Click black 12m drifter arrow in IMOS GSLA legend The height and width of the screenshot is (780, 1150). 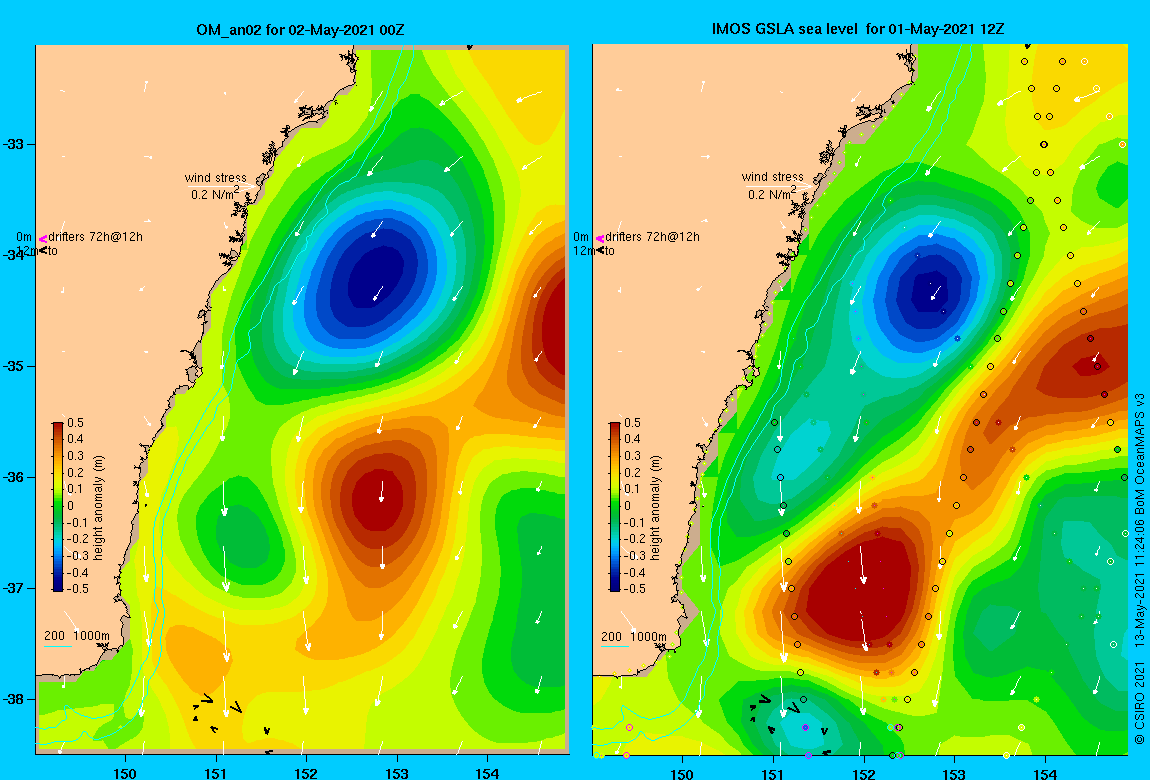(600, 251)
